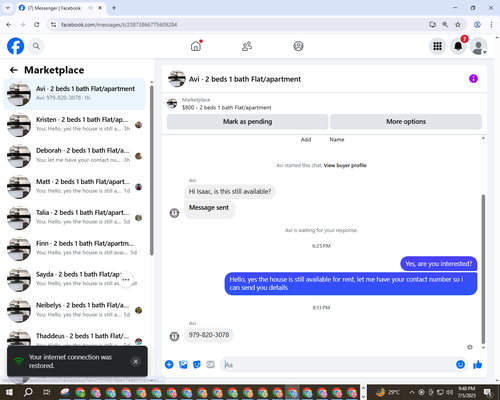Click the message input field
500x400 pixels.
pyautogui.click(x=337, y=365)
